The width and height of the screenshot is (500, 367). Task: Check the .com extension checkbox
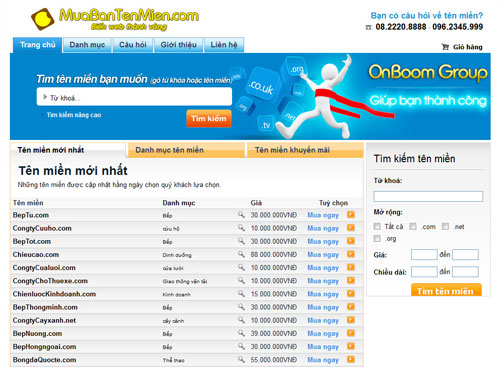coord(413,226)
